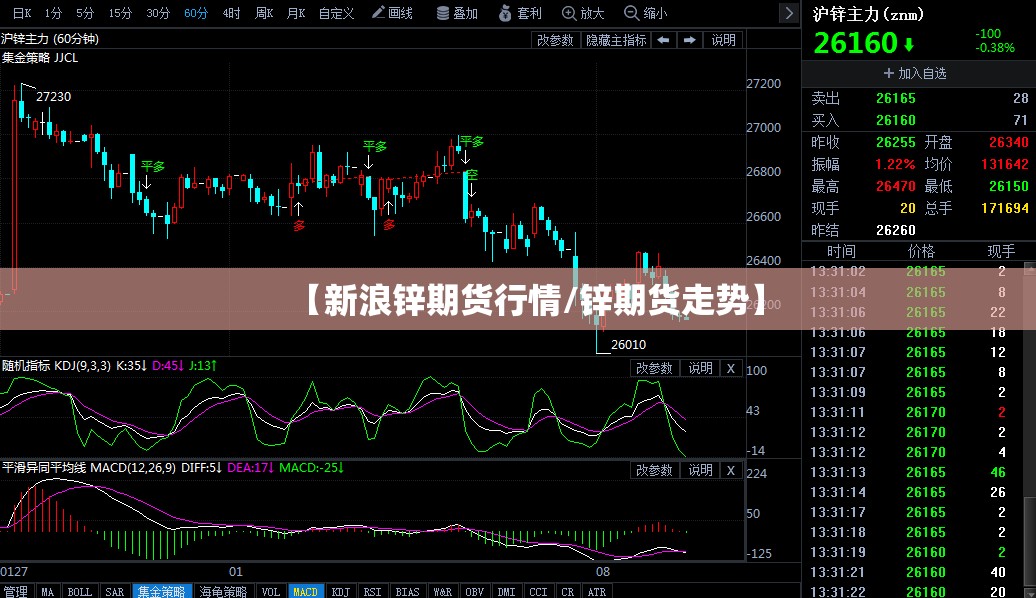
Task: Select the 15分 timeframe
Action: pos(120,13)
